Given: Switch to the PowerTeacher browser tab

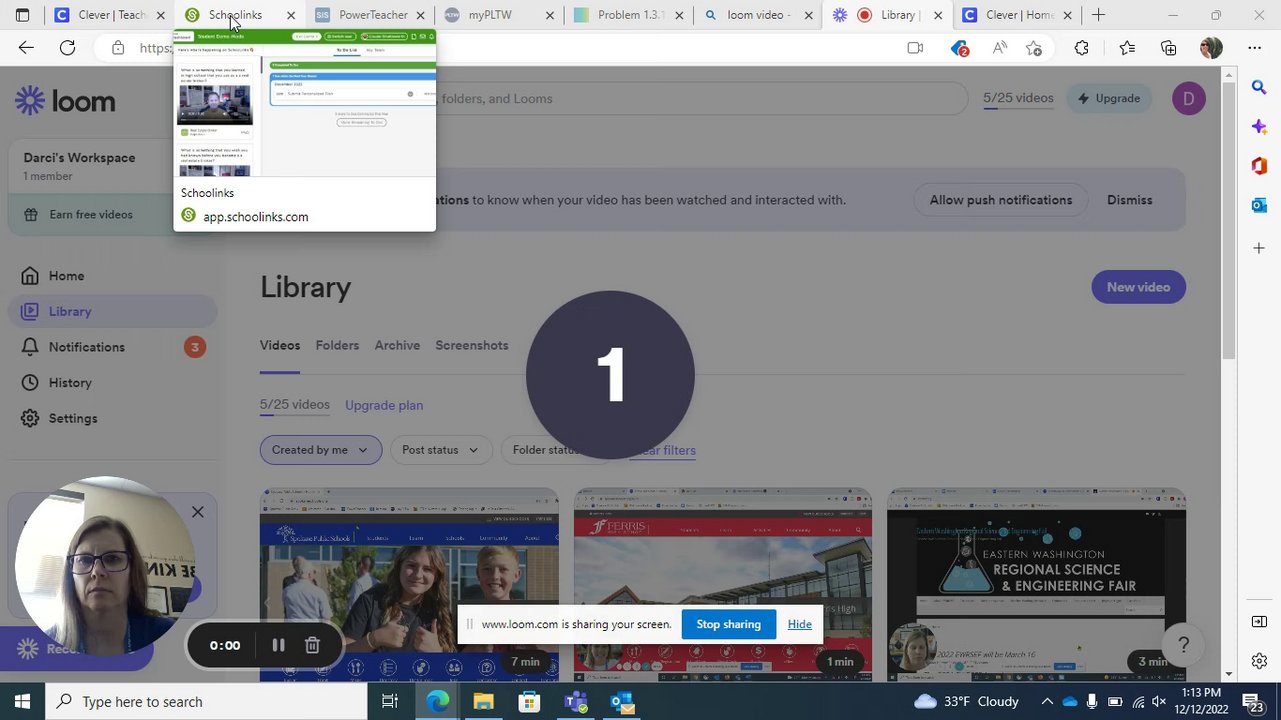Looking at the screenshot, I should [370, 15].
